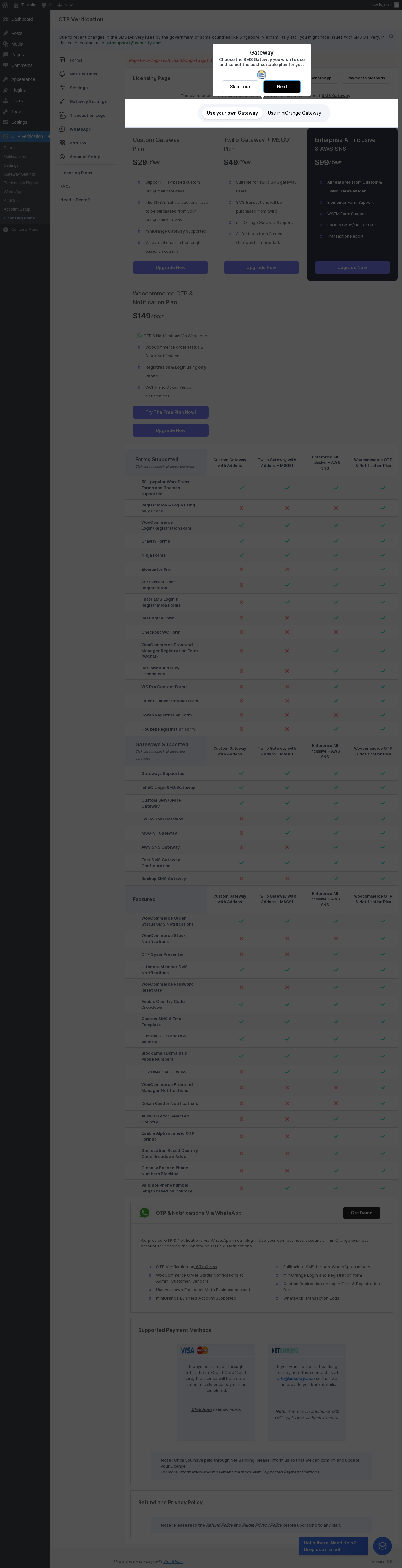Open Gateway Settings in WordPress submenu
Screen dimensions: 402x1568
click(x=19, y=174)
